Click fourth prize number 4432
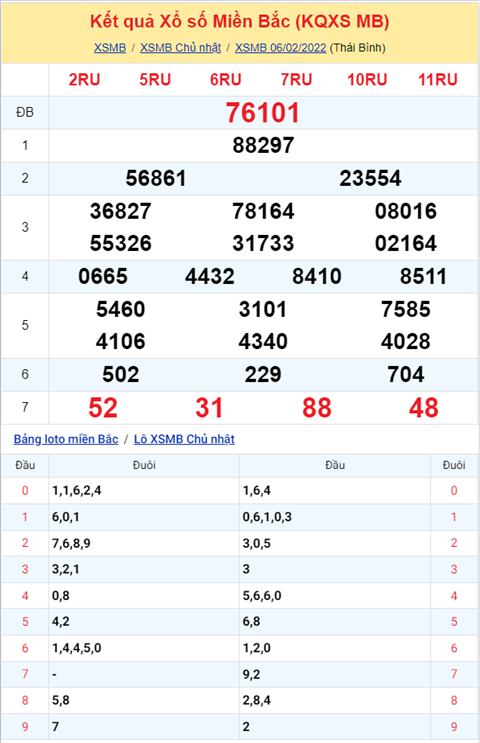The image size is (480, 743). 209,277
